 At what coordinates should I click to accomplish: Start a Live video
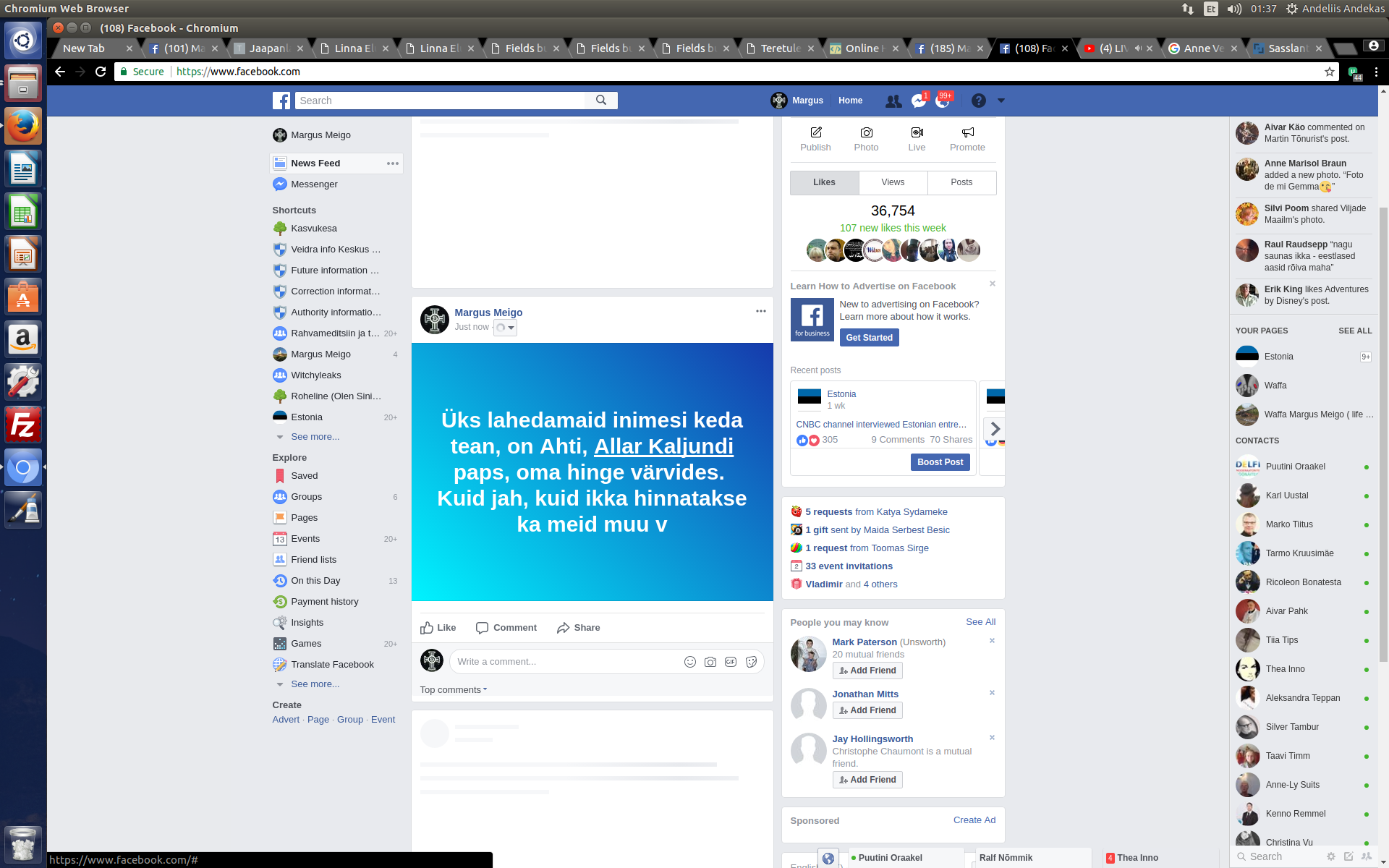pos(917,139)
